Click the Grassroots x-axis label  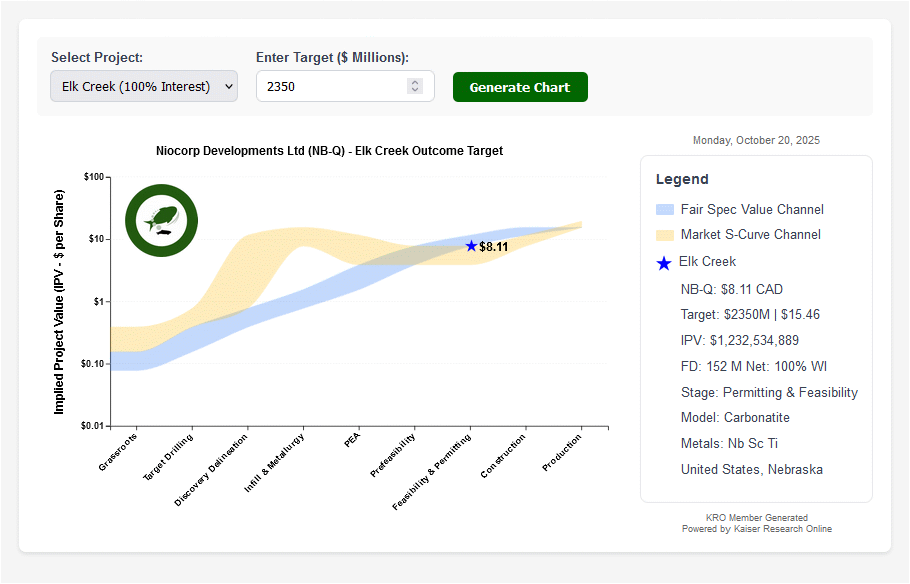click(x=118, y=452)
